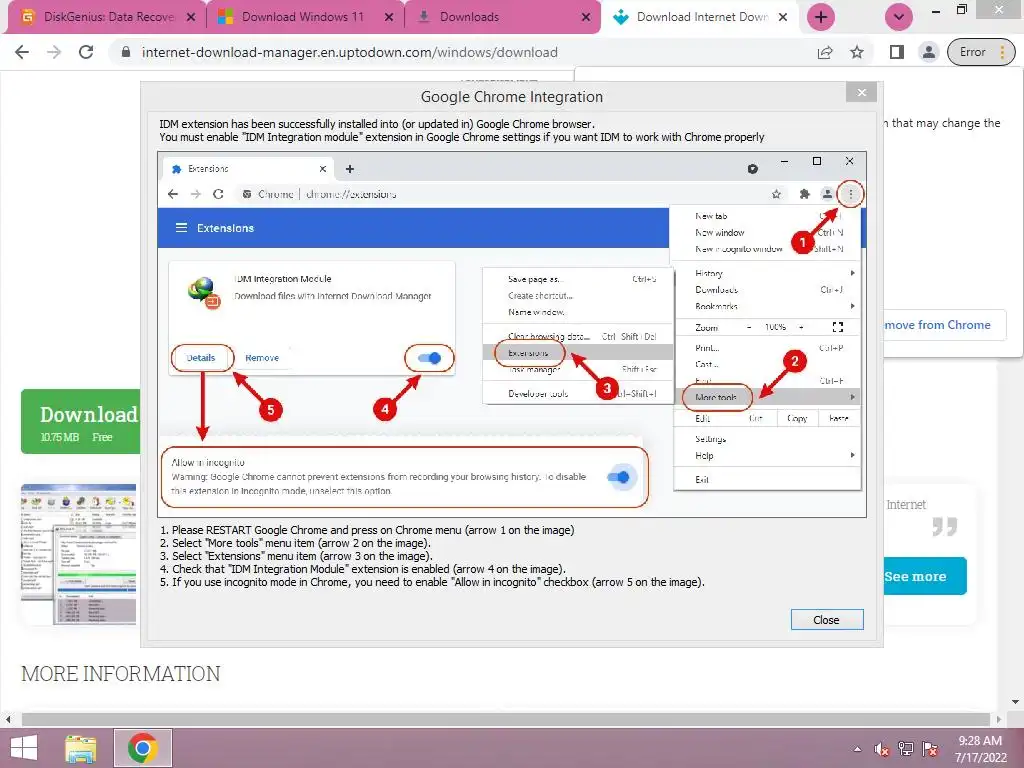
Task: Click the Error update button in Chrome
Action: tap(981, 52)
